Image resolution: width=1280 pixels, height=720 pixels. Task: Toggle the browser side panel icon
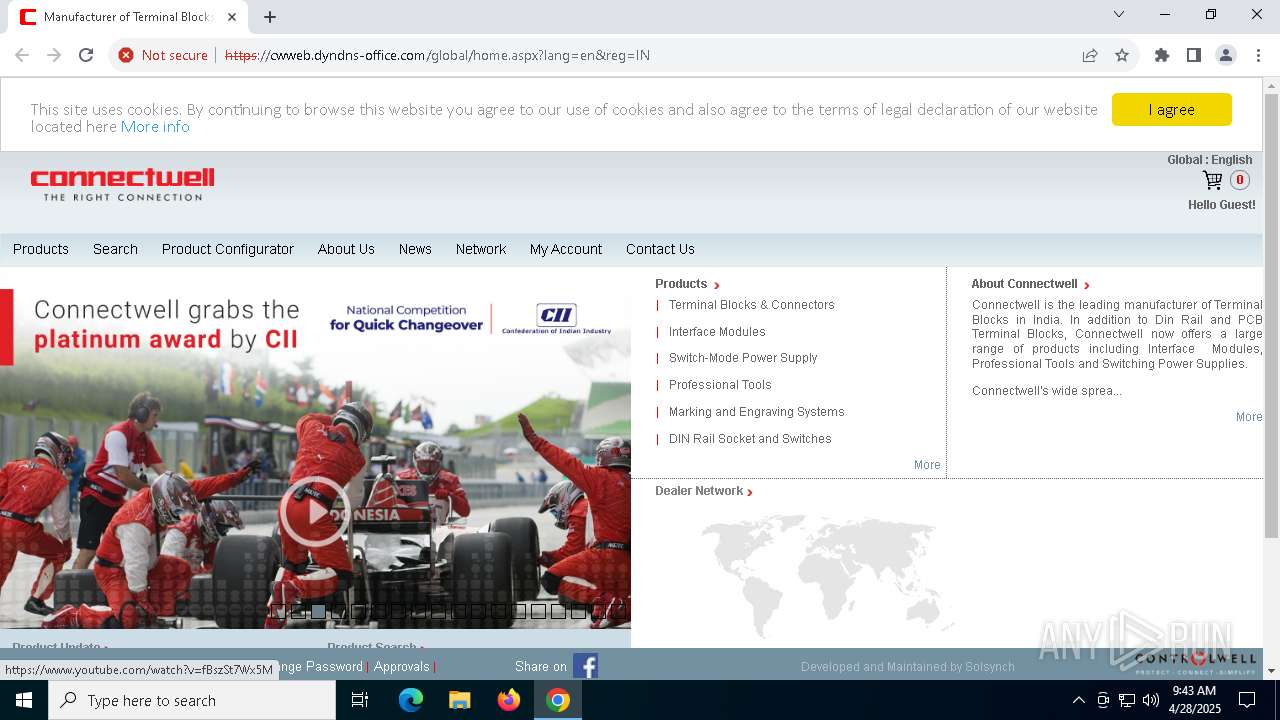1194,55
